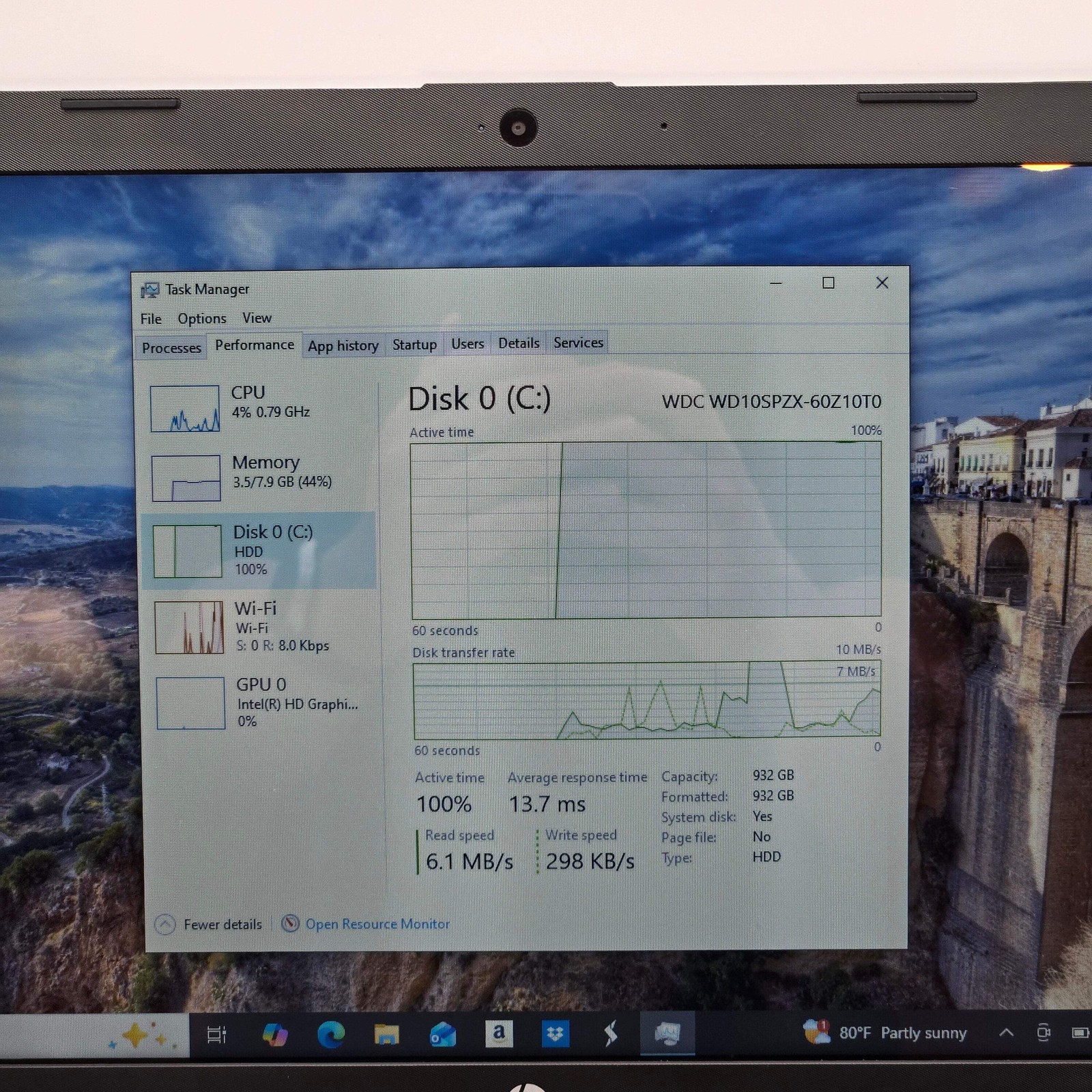
Task: Click the 6.1 MB/s read speed value
Action: coord(470,861)
